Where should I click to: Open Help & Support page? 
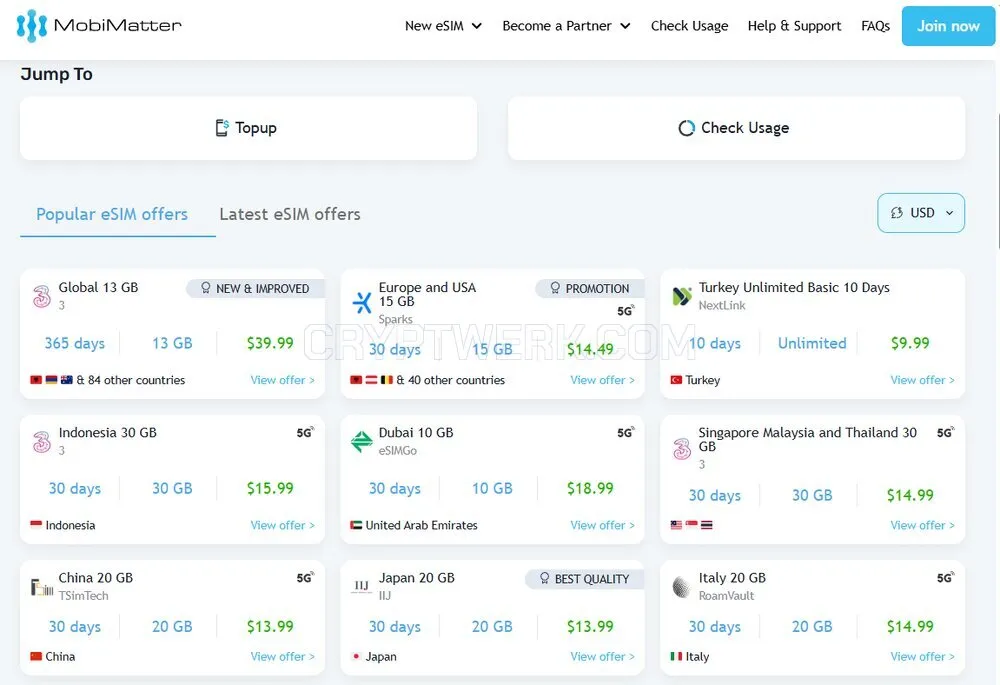point(795,26)
